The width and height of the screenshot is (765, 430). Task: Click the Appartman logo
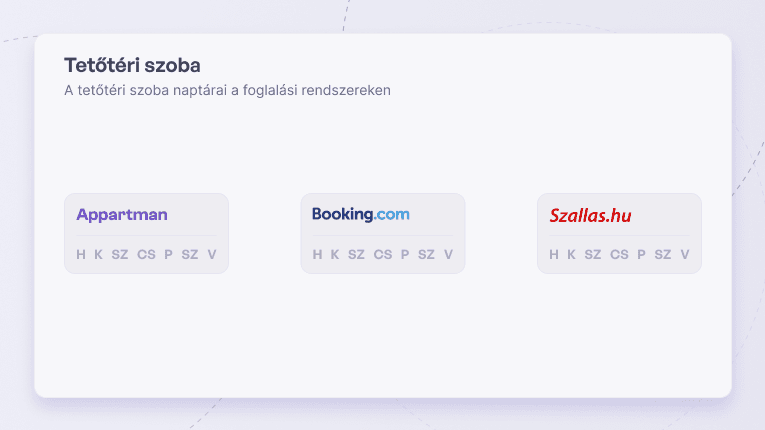122,215
